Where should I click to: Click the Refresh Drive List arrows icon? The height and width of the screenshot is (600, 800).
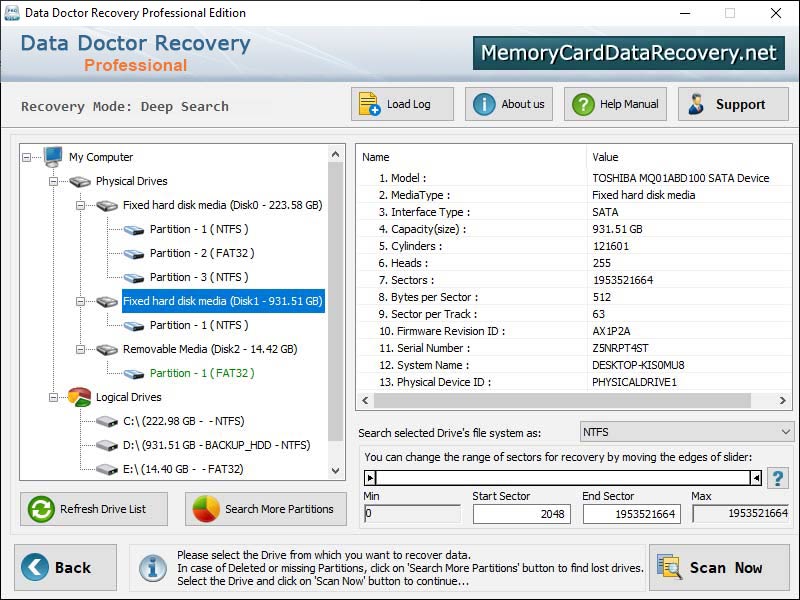pos(40,509)
